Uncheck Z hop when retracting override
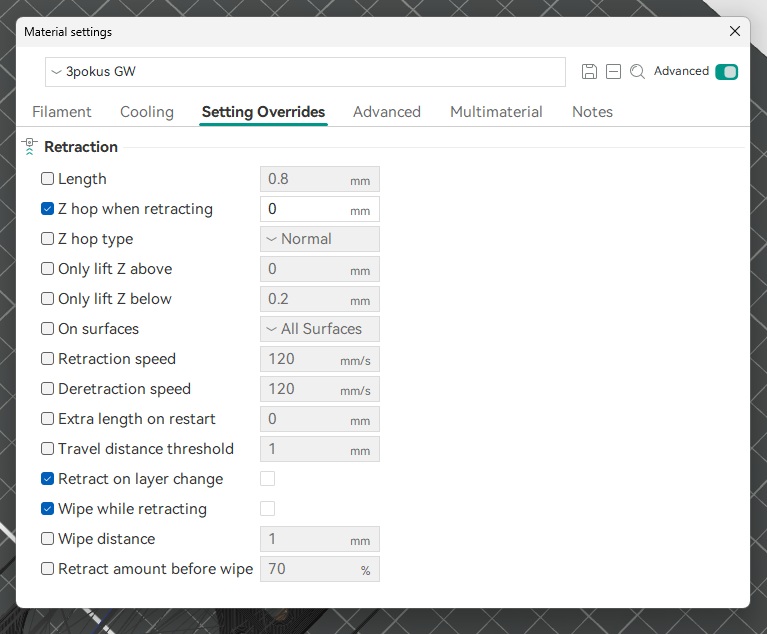The width and height of the screenshot is (767, 634). pyautogui.click(x=48, y=209)
